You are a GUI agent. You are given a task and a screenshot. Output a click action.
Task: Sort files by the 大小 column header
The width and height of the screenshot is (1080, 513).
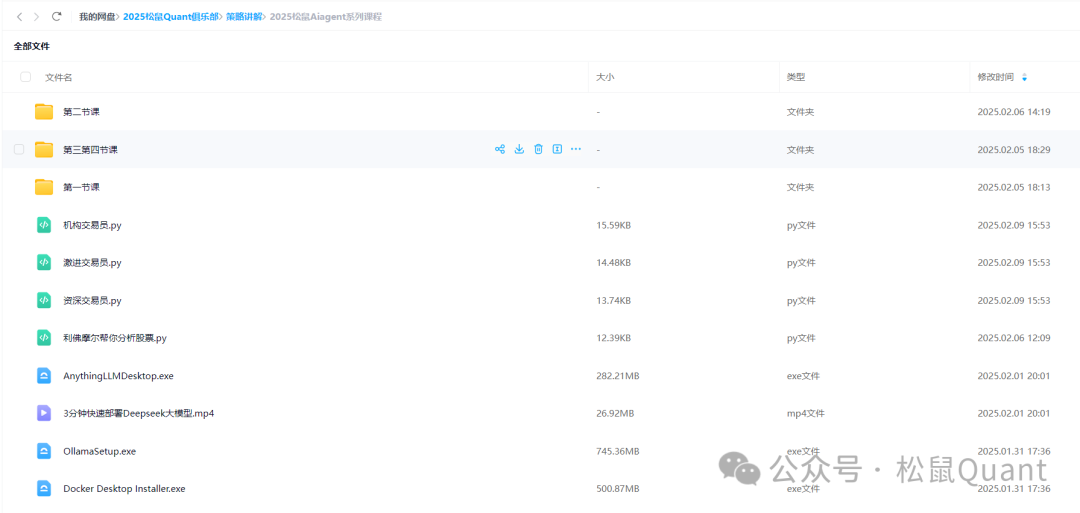(x=605, y=77)
